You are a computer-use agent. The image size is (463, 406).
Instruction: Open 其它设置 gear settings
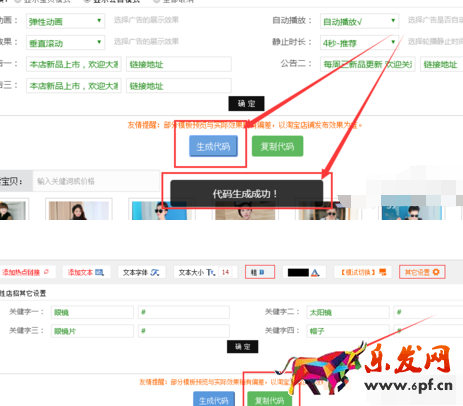(x=422, y=272)
